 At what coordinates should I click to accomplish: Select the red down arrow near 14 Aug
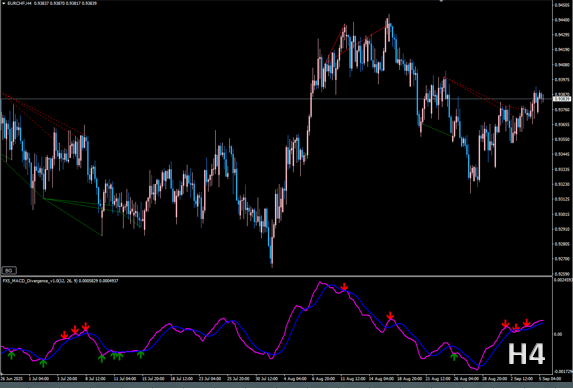(x=390, y=316)
